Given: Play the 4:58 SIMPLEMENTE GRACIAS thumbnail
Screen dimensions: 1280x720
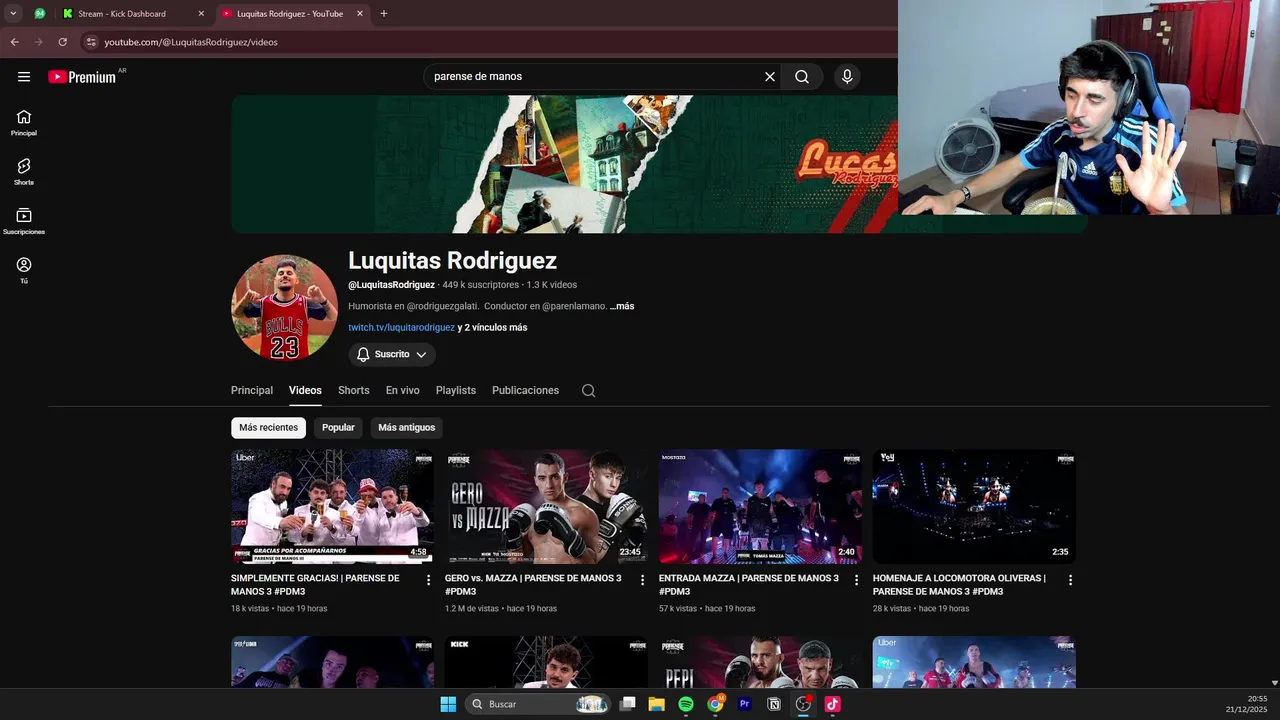Looking at the screenshot, I should click(x=332, y=507).
